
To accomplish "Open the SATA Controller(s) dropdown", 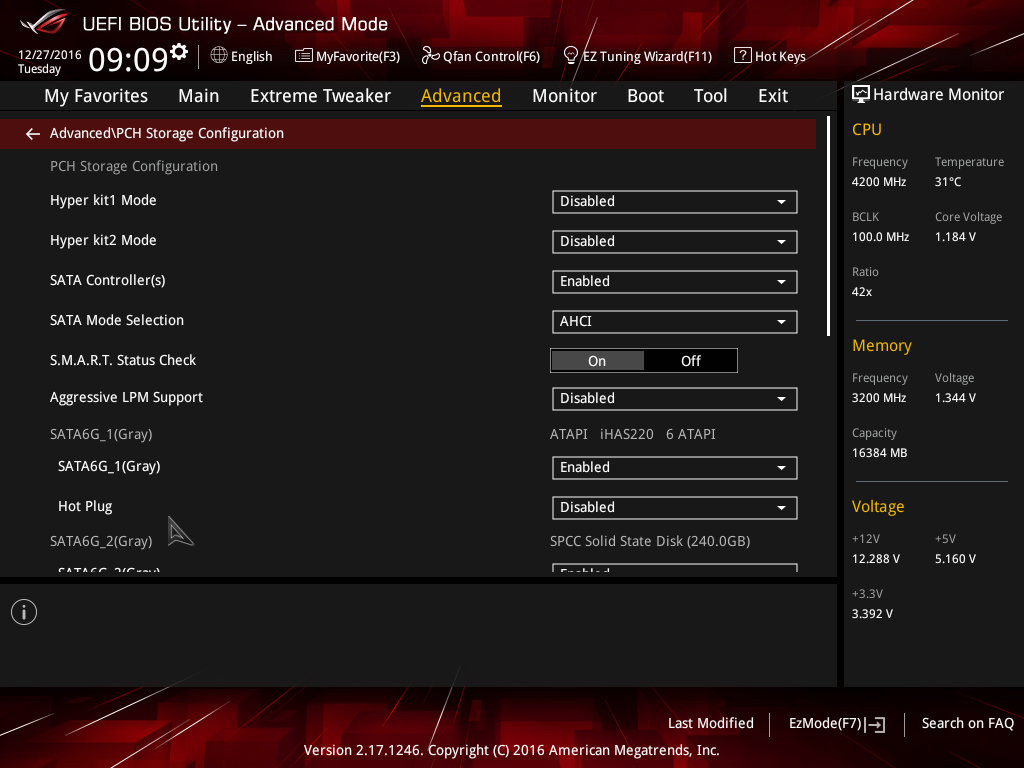I will [x=675, y=281].
